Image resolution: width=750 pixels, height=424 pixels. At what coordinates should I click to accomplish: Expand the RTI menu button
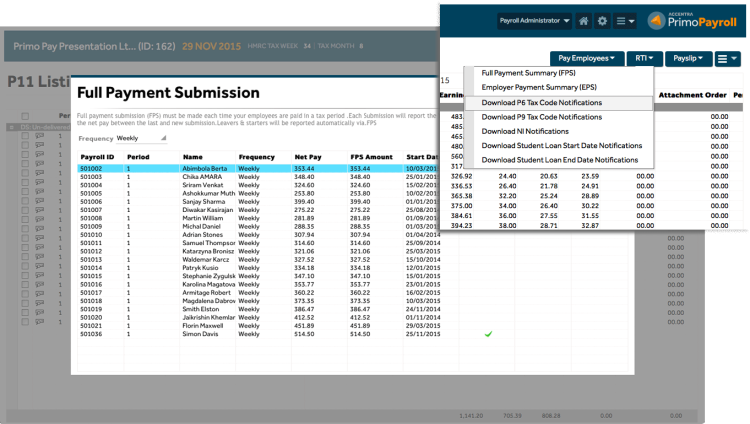(x=644, y=58)
